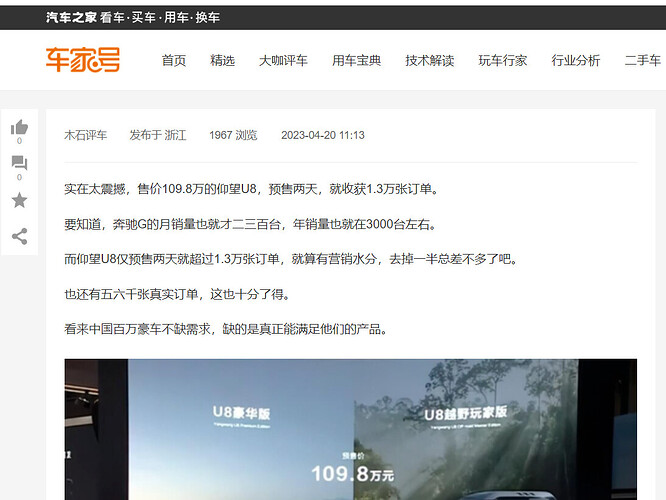Go to 大咖评车 section
Image resolution: width=666 pixels, height=500 pixels.
click(x=283, y=60)
